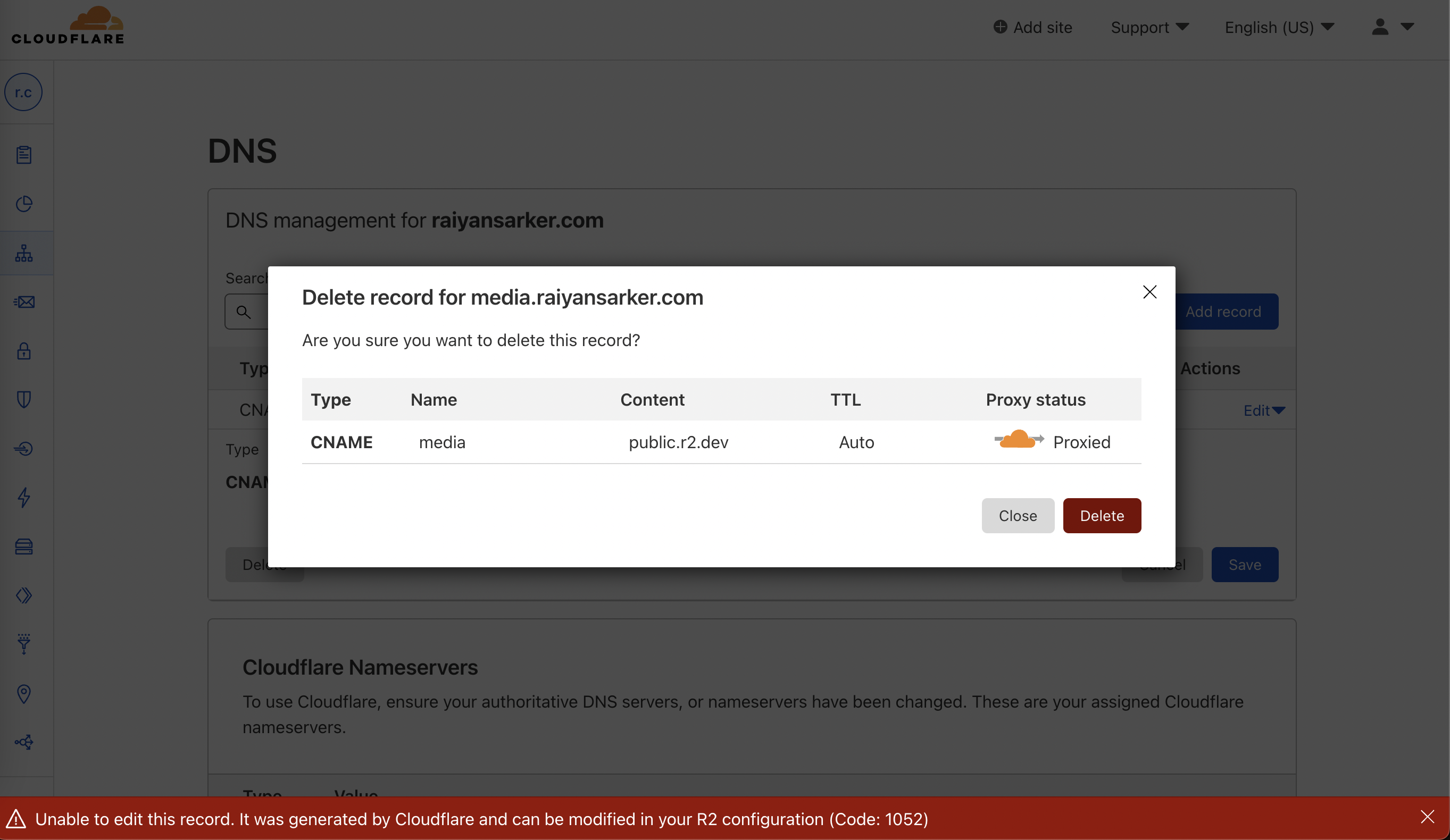
Task: Open the Rules funnel section
Action: point(23,644)
